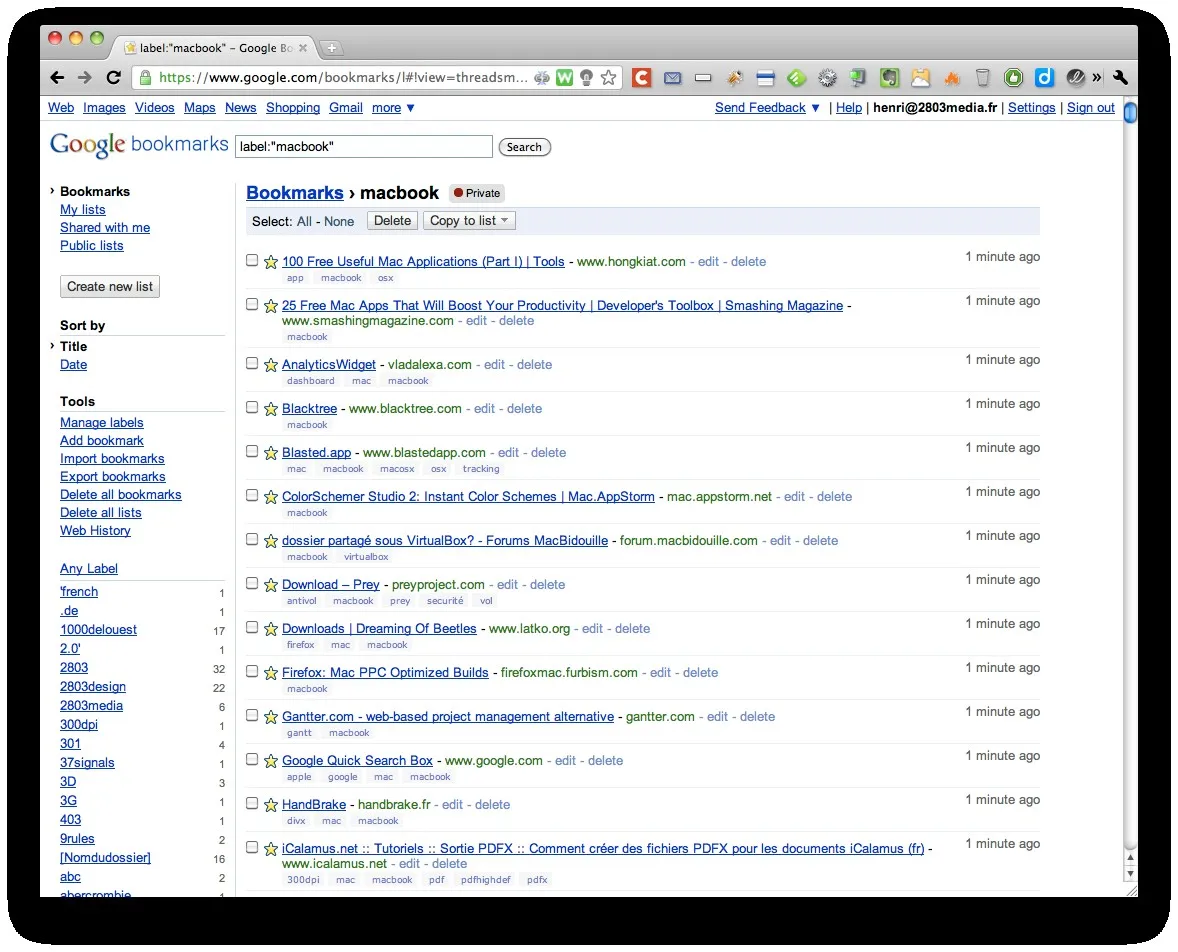Open a new browser tab
The image size is (1178, 952).
pos(331,48)
